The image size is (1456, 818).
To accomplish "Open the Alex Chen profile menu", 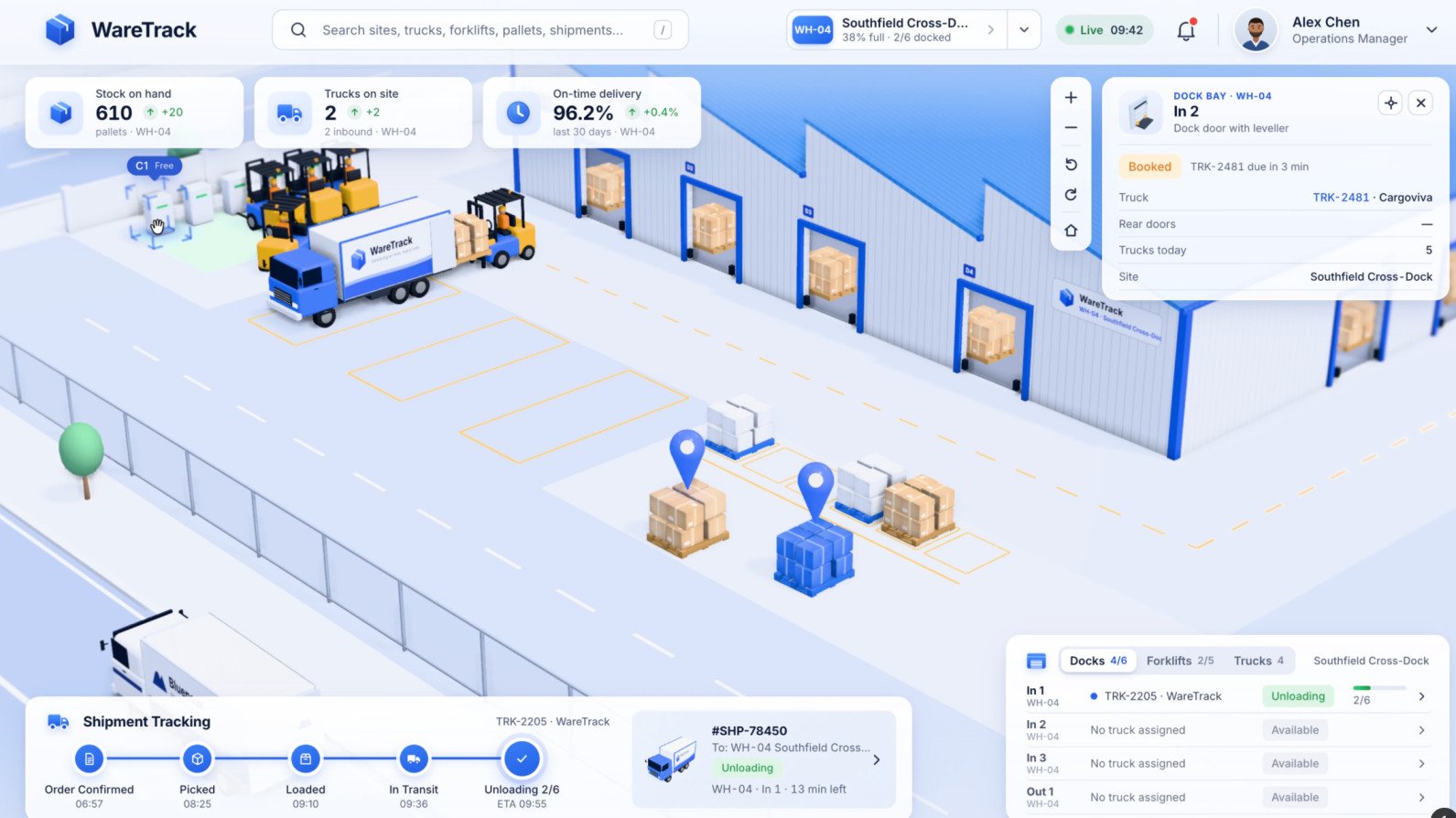I will point(1431,30).
